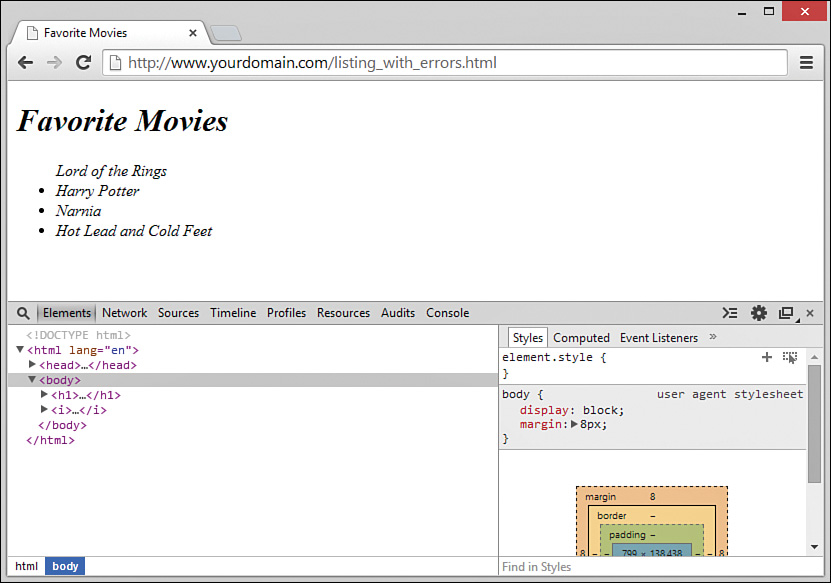Change DevTools dock position icon
Screen dimensions: 831x583
point(785,313)
